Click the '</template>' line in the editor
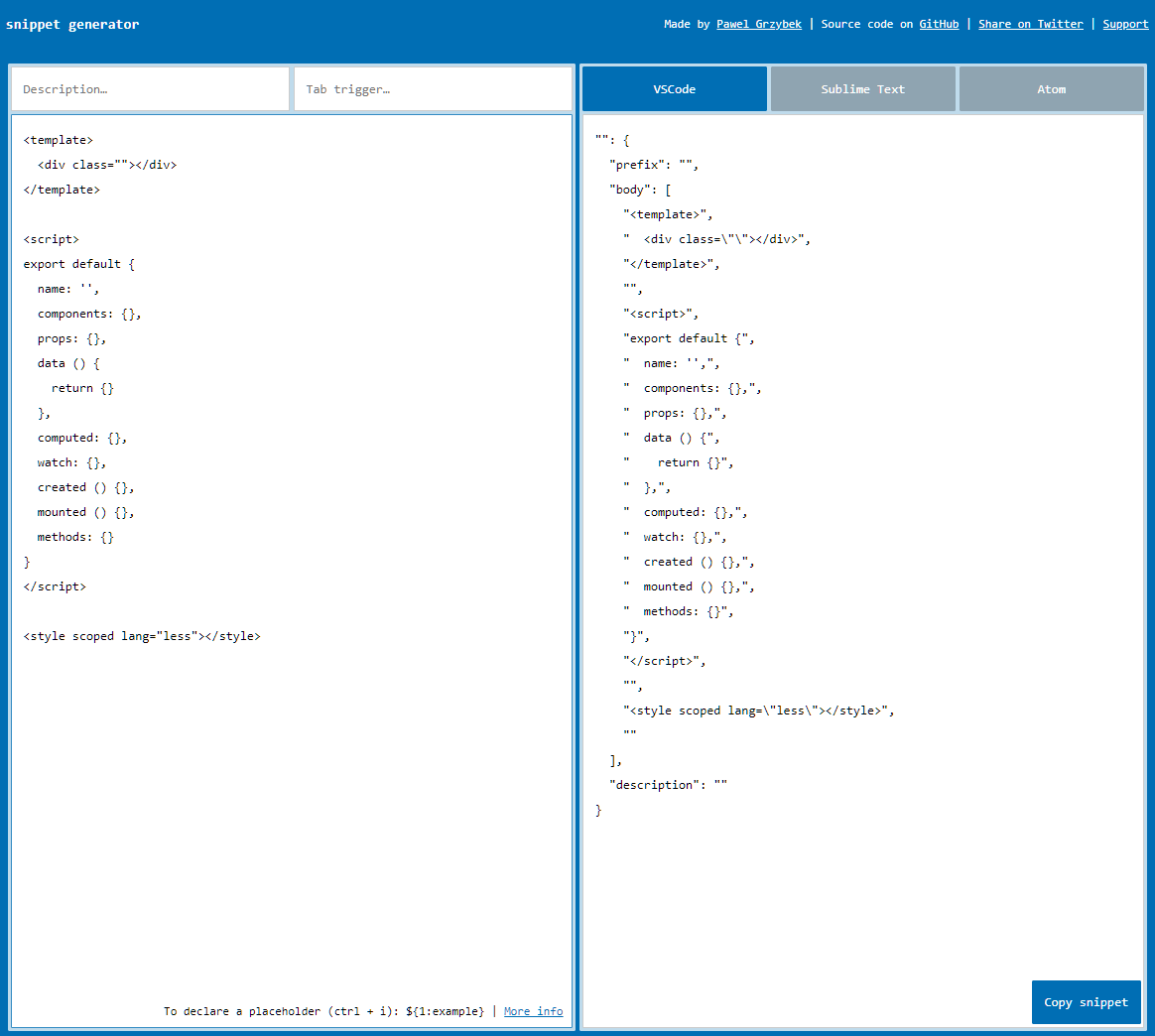 pyautogui.click(x=62, y=190)
